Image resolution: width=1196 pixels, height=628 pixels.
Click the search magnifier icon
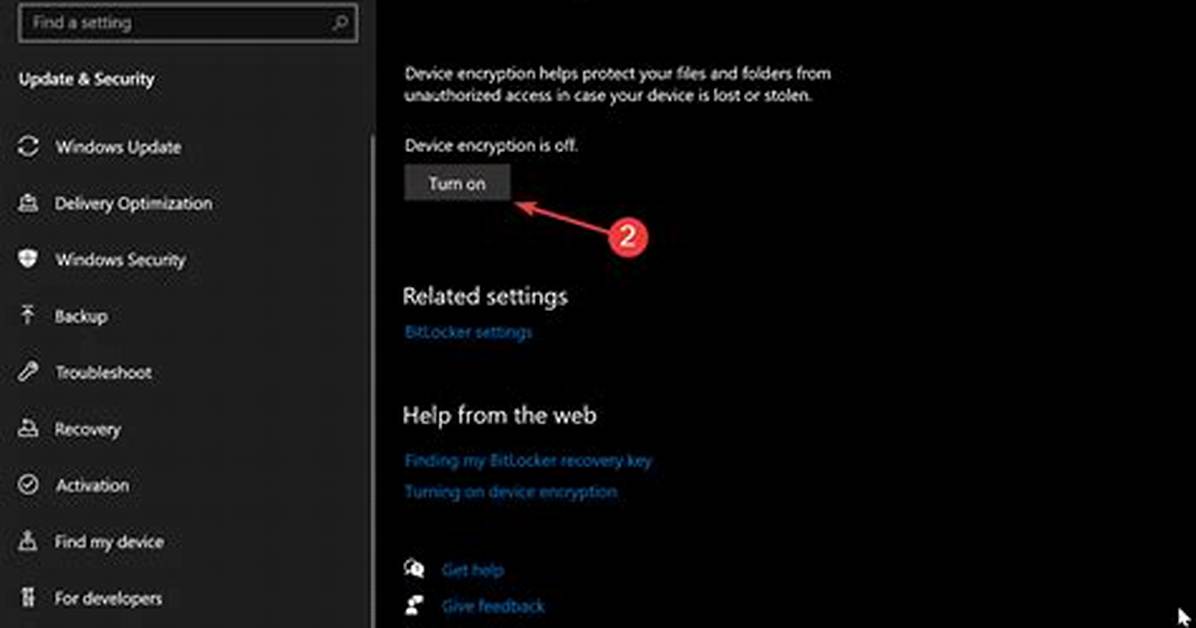point(340,23)
